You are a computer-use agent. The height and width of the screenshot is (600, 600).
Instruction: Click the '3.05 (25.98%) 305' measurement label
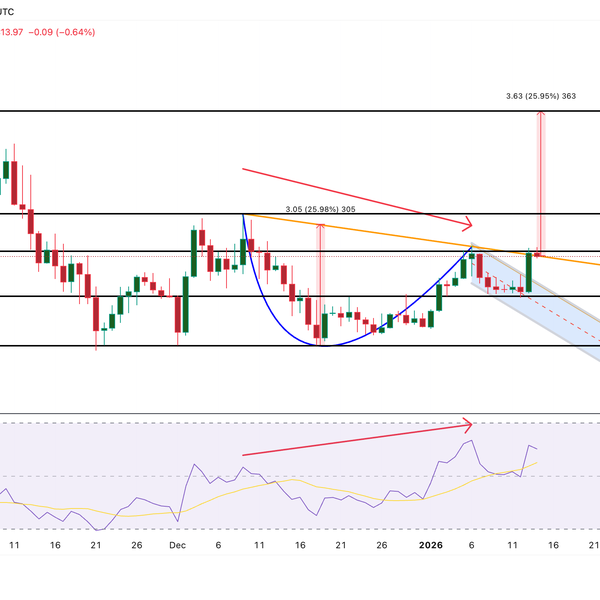point(320,209)
